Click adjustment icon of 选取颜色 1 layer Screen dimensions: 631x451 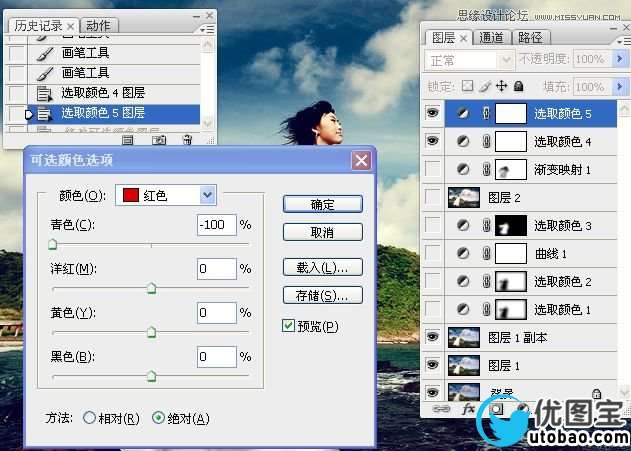tap(463, 309)
